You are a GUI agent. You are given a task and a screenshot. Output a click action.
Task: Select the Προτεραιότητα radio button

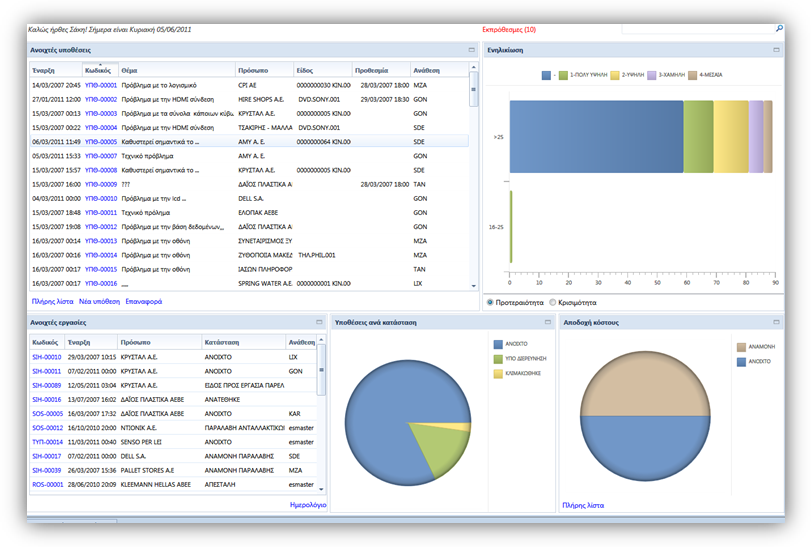(x=490, y=302)
